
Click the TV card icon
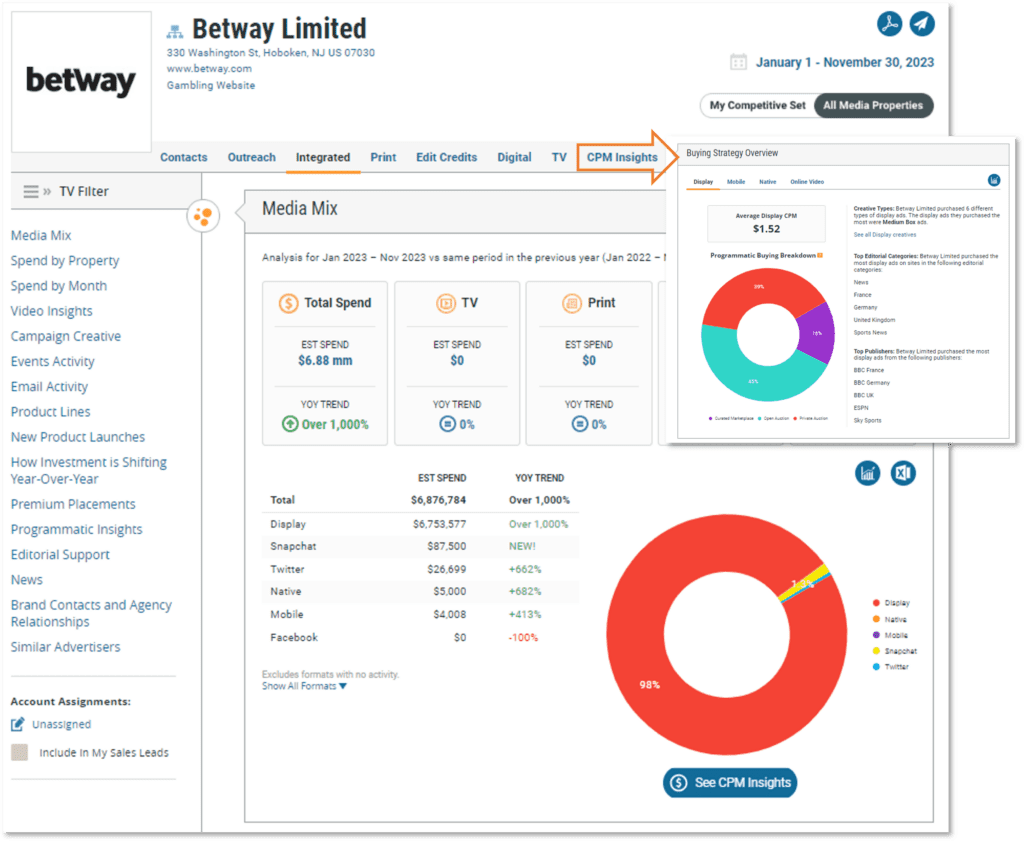[446, 303]
